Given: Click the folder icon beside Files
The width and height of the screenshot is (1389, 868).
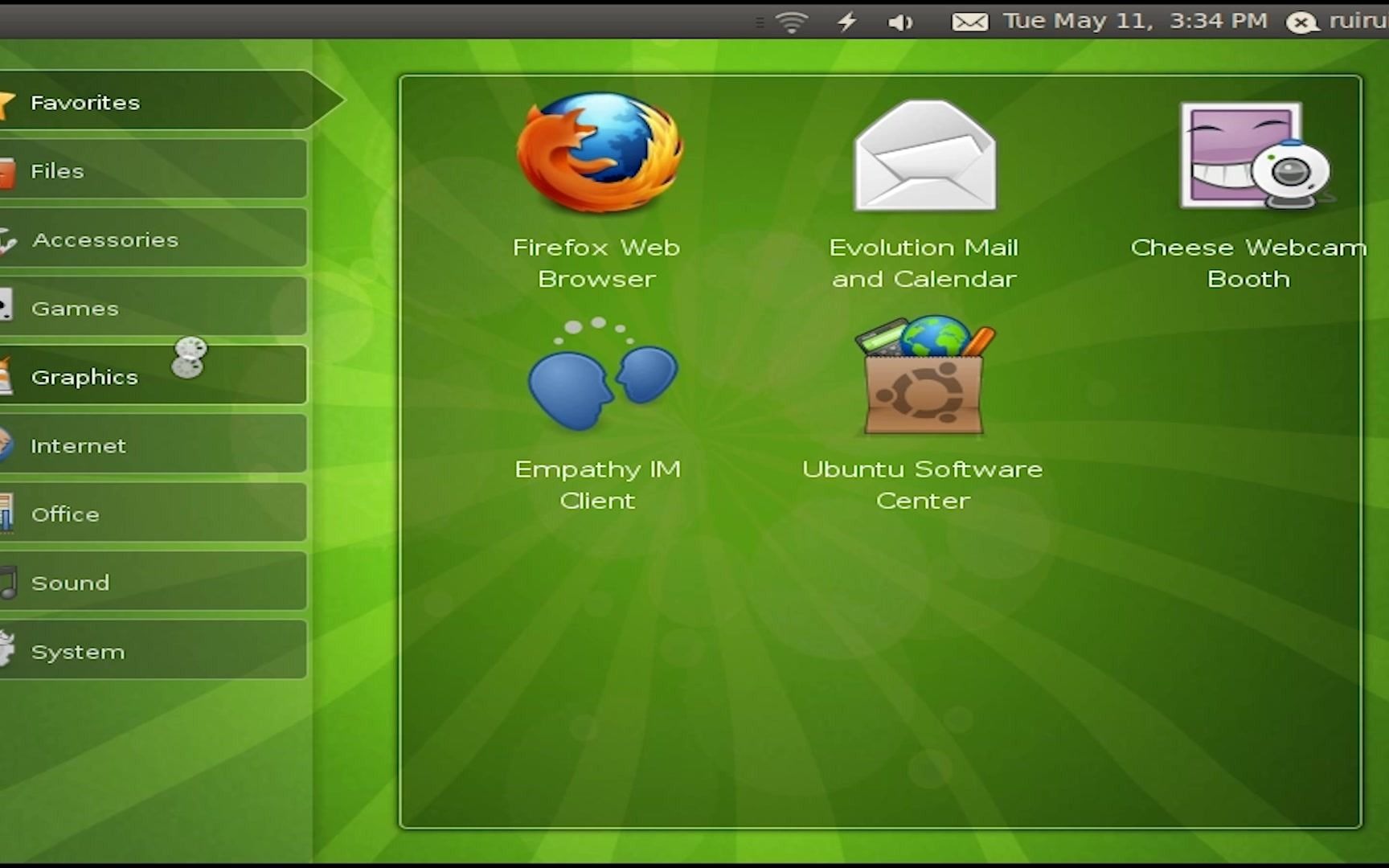Looking at the screenshot, I should point(7,173).
